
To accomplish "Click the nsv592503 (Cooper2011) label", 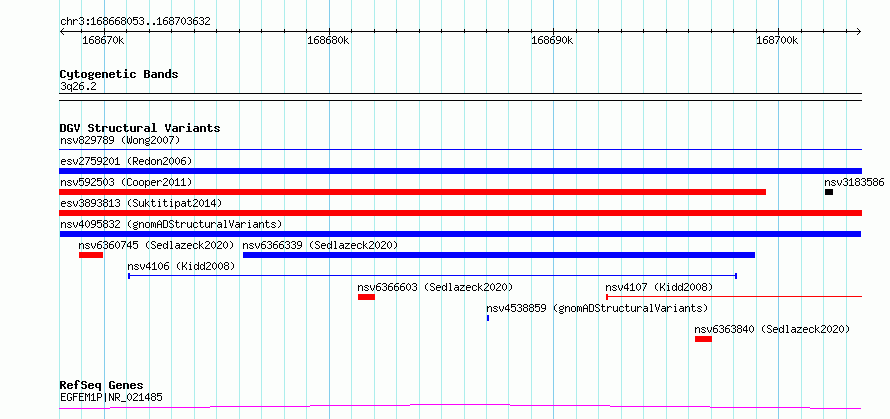I will click(126, 182).
